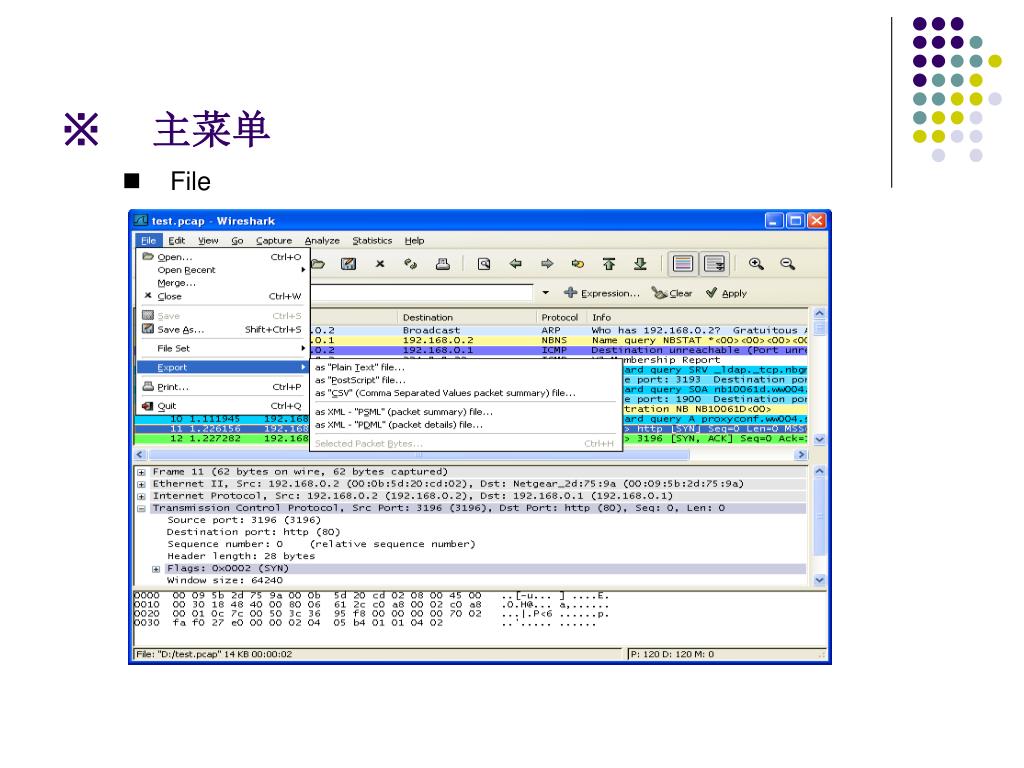Export as "Plain Text" file
This screenshot has width=1024, height=768.
465,367
